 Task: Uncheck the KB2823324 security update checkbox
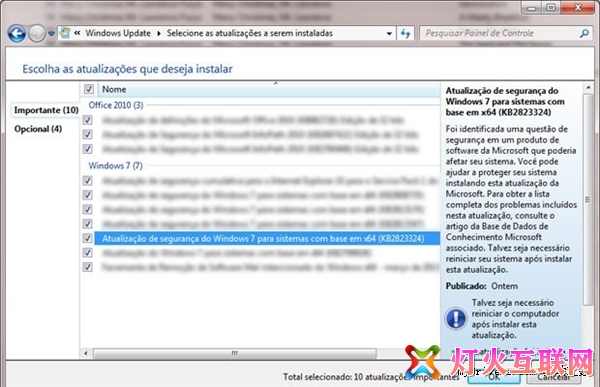(x=87, y=238)
